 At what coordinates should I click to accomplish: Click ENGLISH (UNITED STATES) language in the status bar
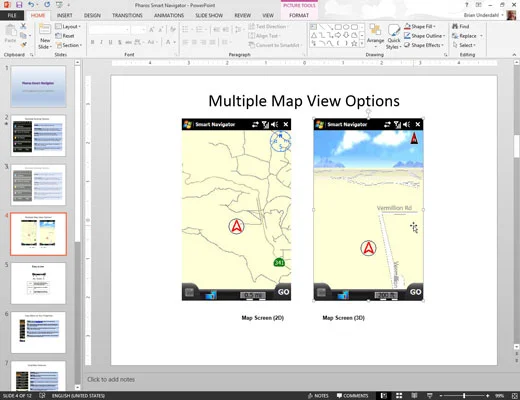click(78, 396)
